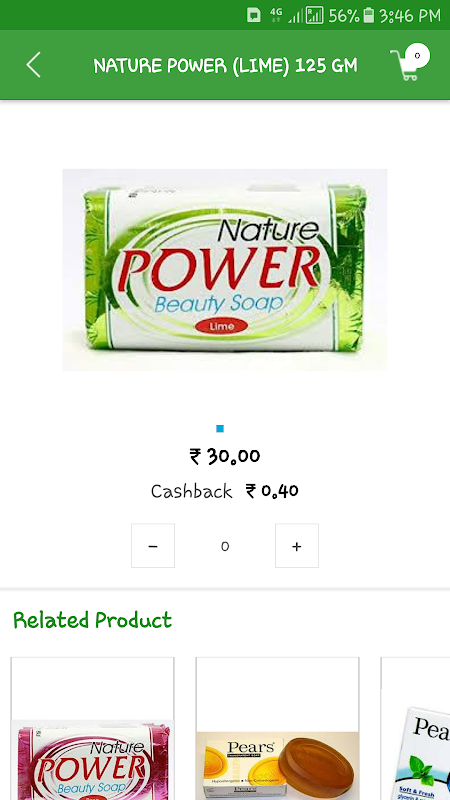
Task: Tap the Related Product heading
Action: pyautogui.click(x=92, y=620)
